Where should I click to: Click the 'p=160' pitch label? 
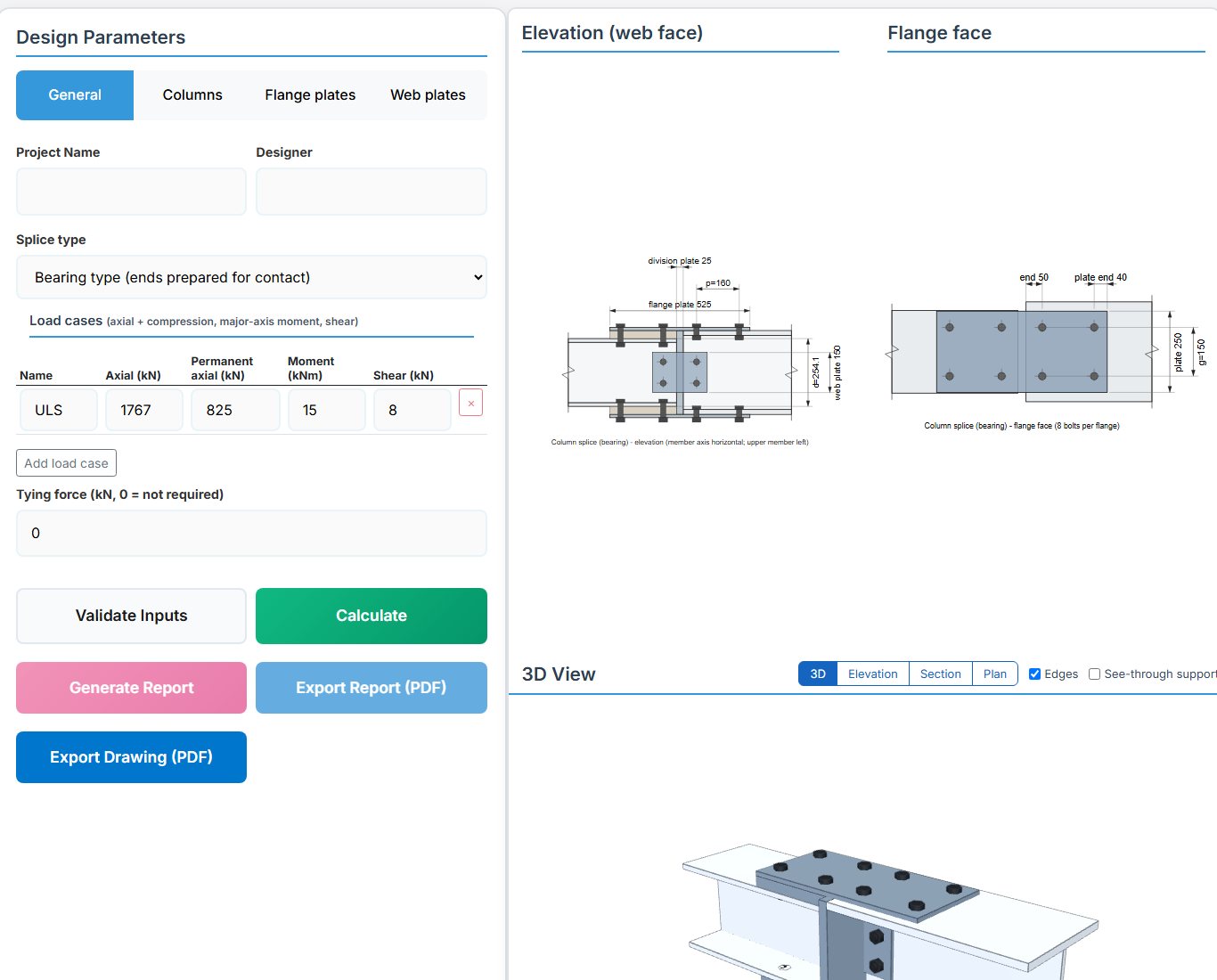point(718,283)
